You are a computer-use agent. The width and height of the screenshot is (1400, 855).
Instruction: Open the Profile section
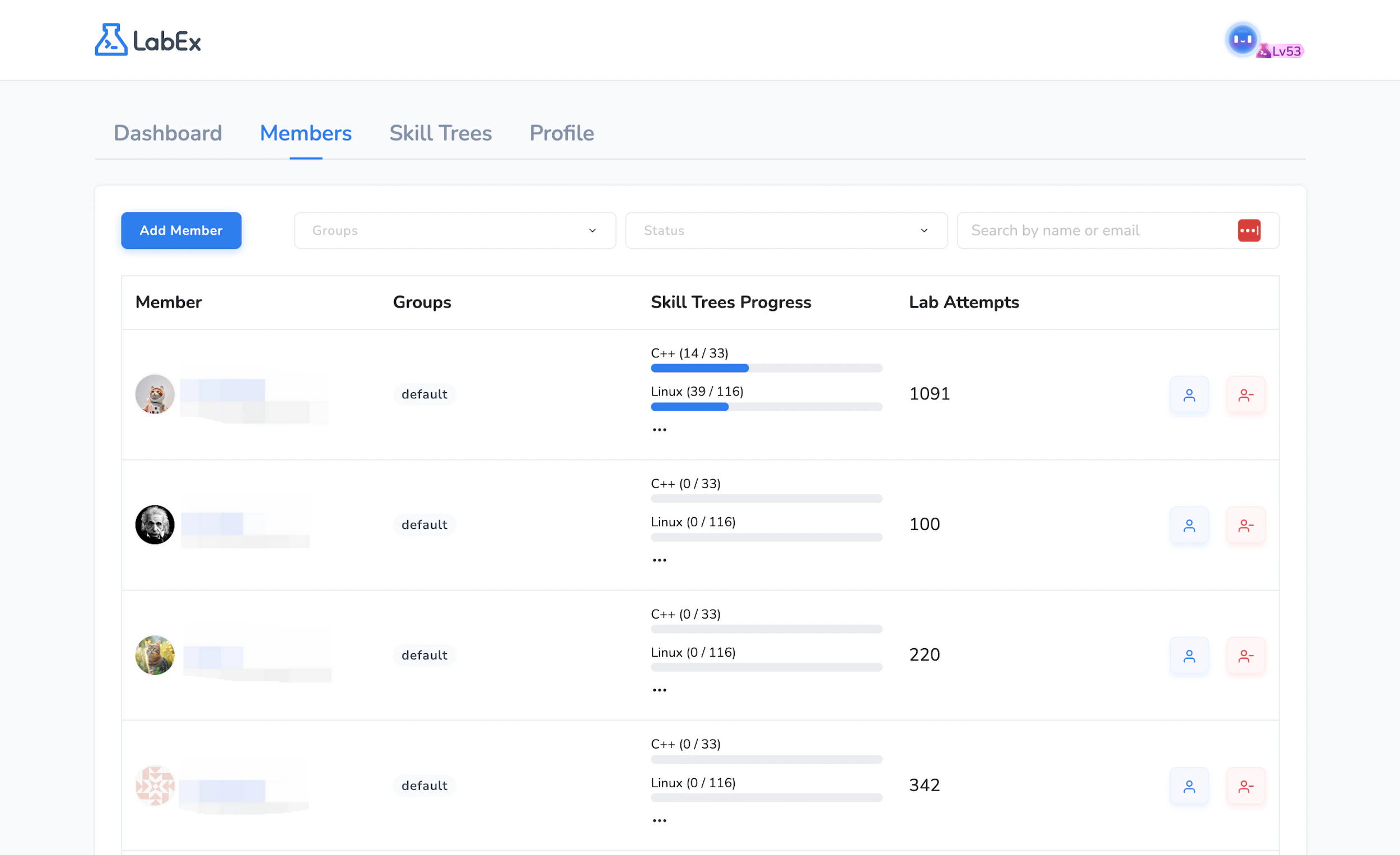click(x=561, y=133)
